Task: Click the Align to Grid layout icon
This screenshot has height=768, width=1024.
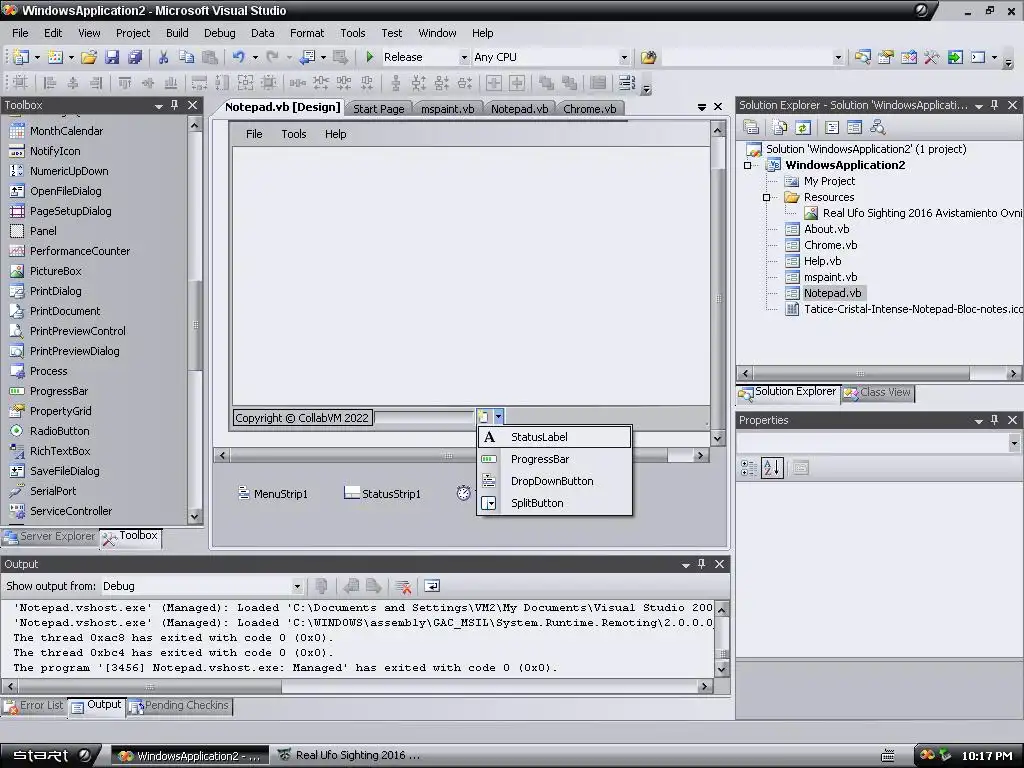Action: pos(20,83)
